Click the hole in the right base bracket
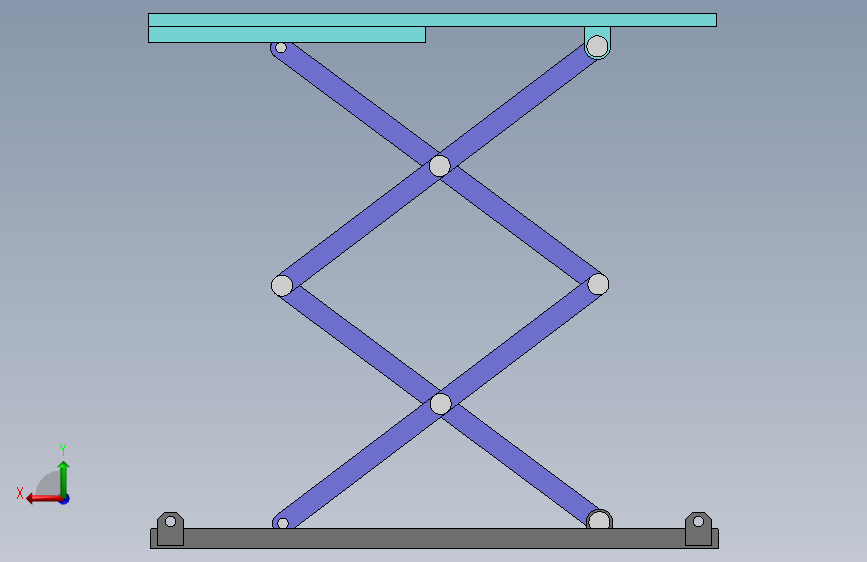867x562 pixels. (x=698, y=521)
